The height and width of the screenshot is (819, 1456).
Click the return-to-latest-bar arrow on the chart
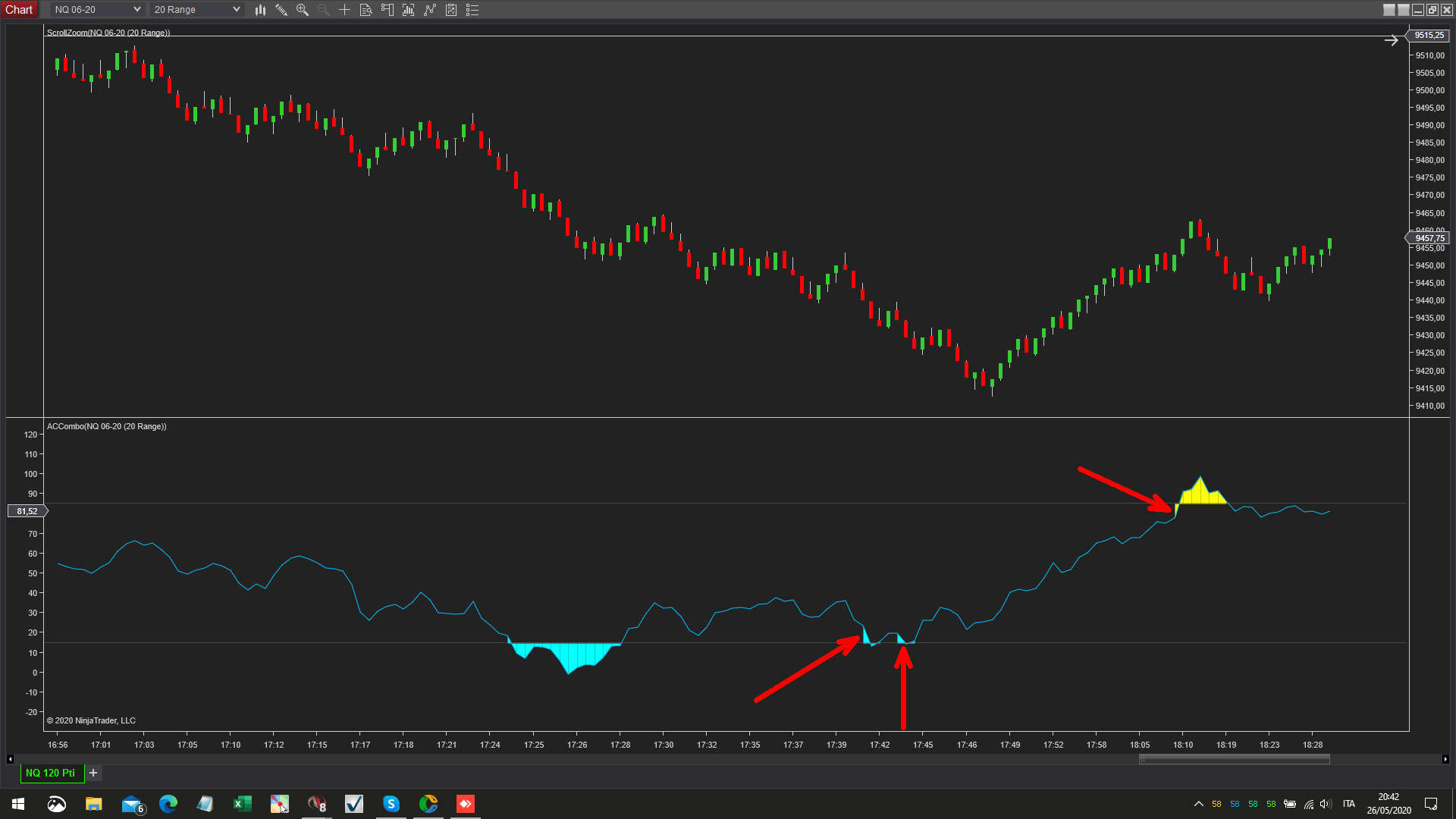pyautogui.click(x=1391, y=41)
